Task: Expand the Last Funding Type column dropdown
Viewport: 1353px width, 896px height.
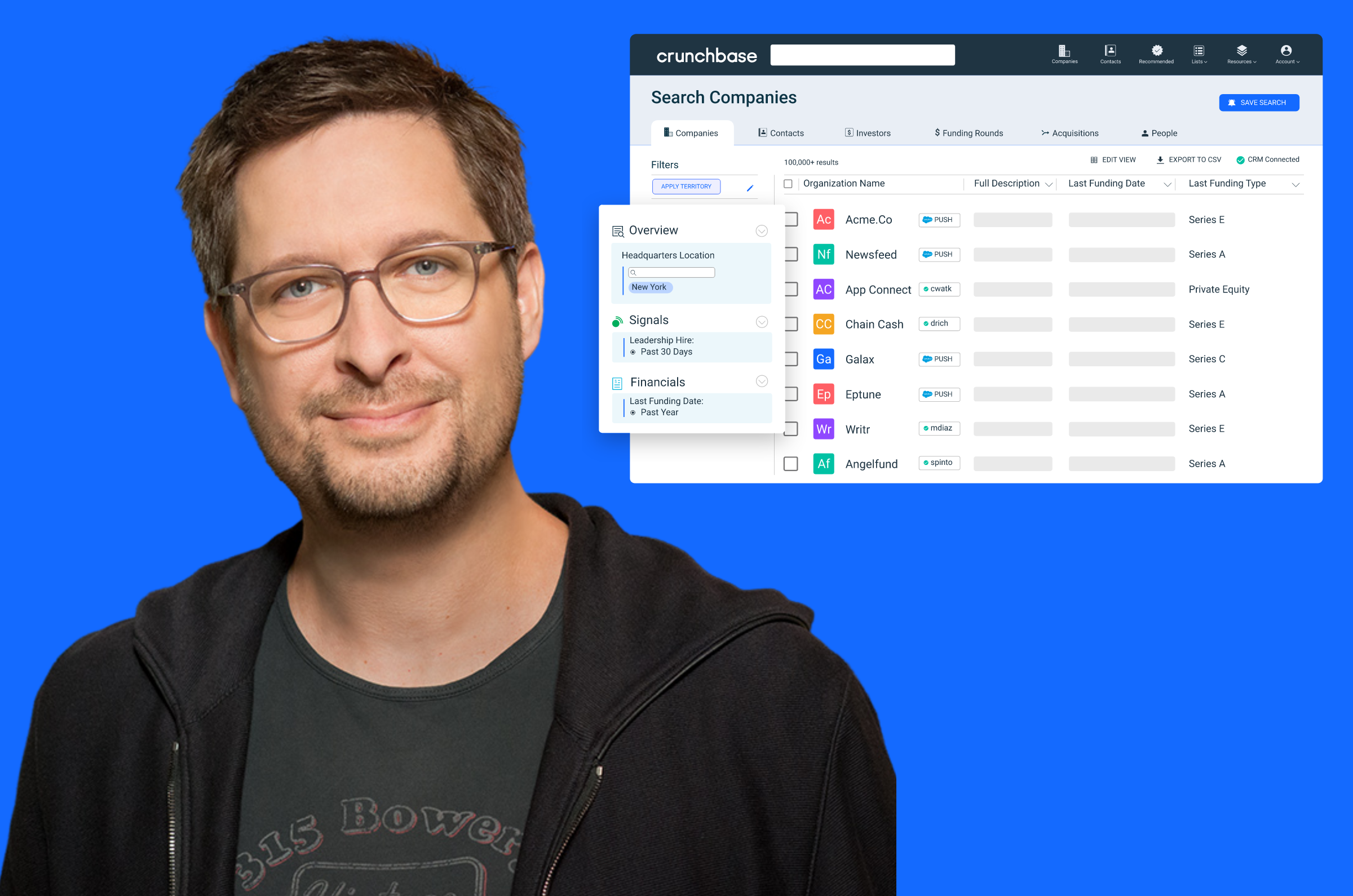Action: point(1295,185)
